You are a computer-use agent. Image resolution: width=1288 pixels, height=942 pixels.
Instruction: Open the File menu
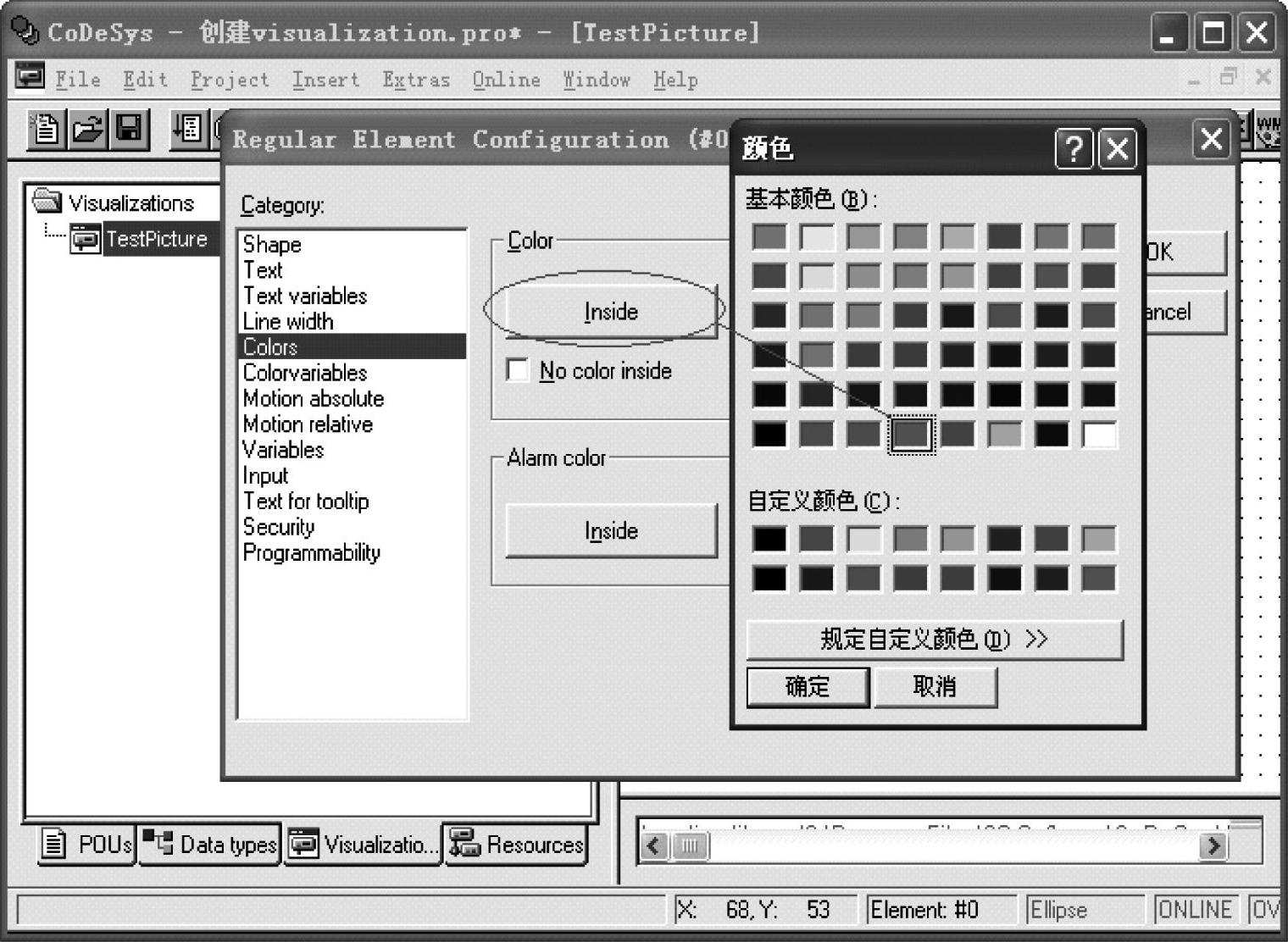point(78,80)
